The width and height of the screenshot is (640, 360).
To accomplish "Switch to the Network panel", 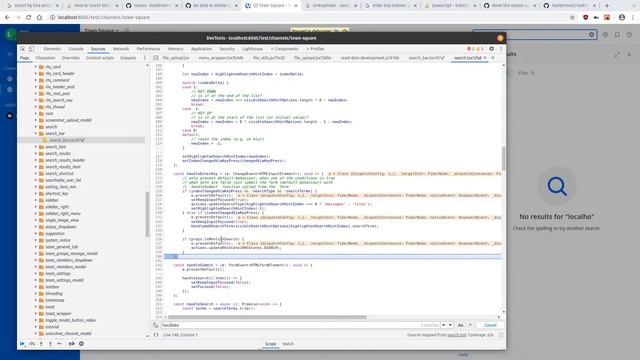I will [x=121, y=49].
